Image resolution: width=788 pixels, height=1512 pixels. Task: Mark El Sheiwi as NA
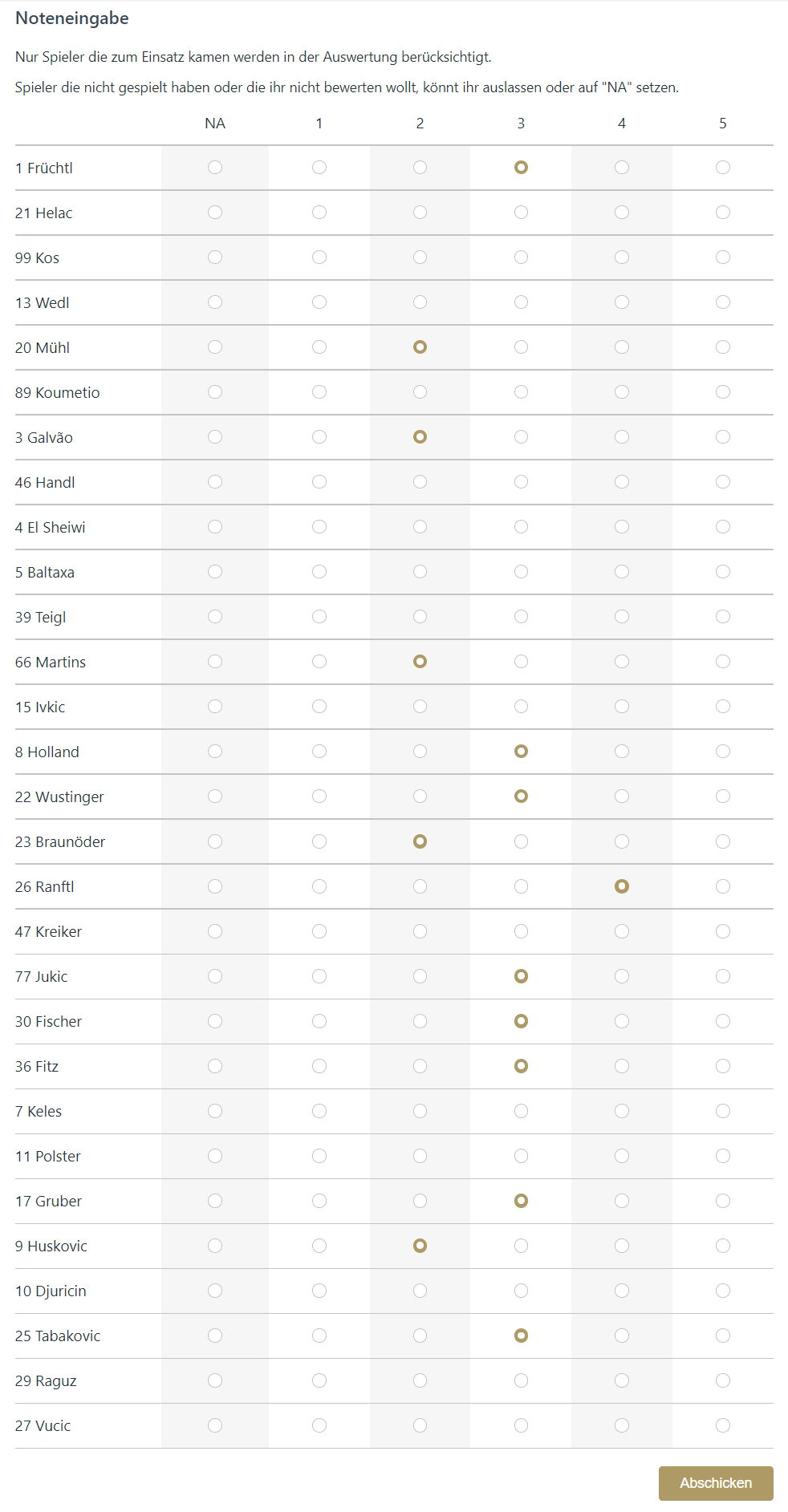coord(215,527)
